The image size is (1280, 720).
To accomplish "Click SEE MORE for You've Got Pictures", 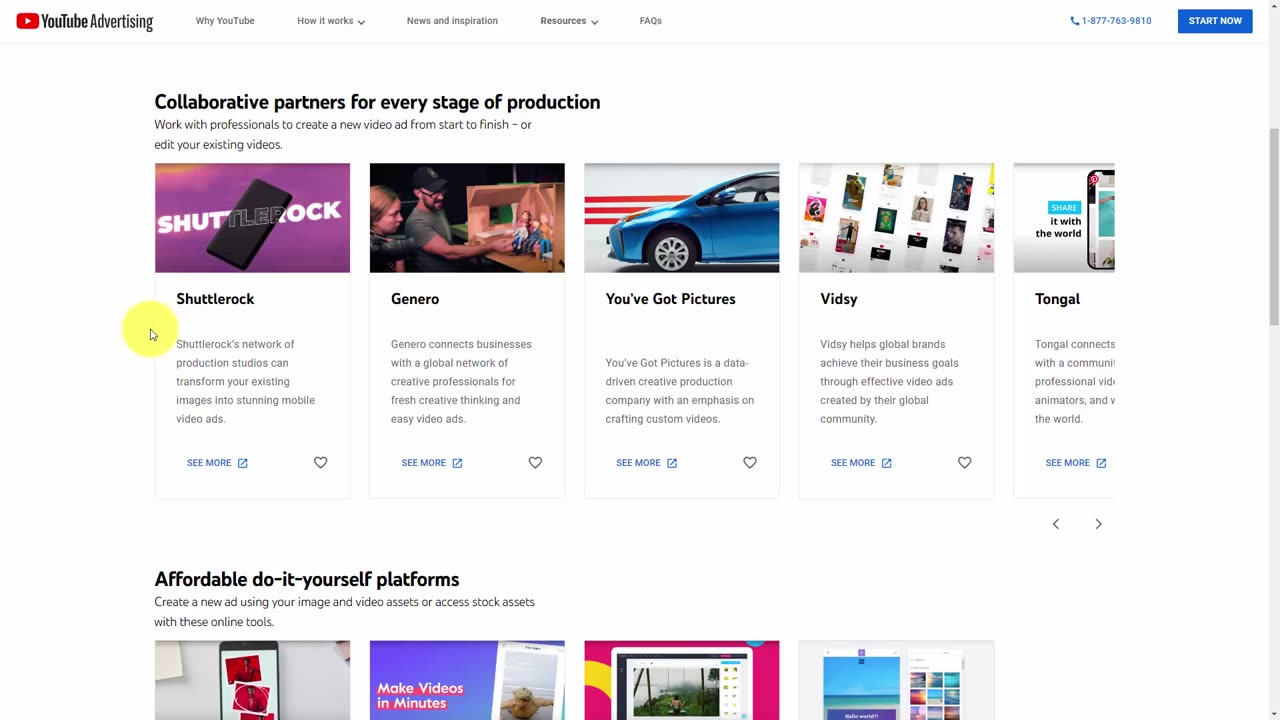I will coord(647,463).
